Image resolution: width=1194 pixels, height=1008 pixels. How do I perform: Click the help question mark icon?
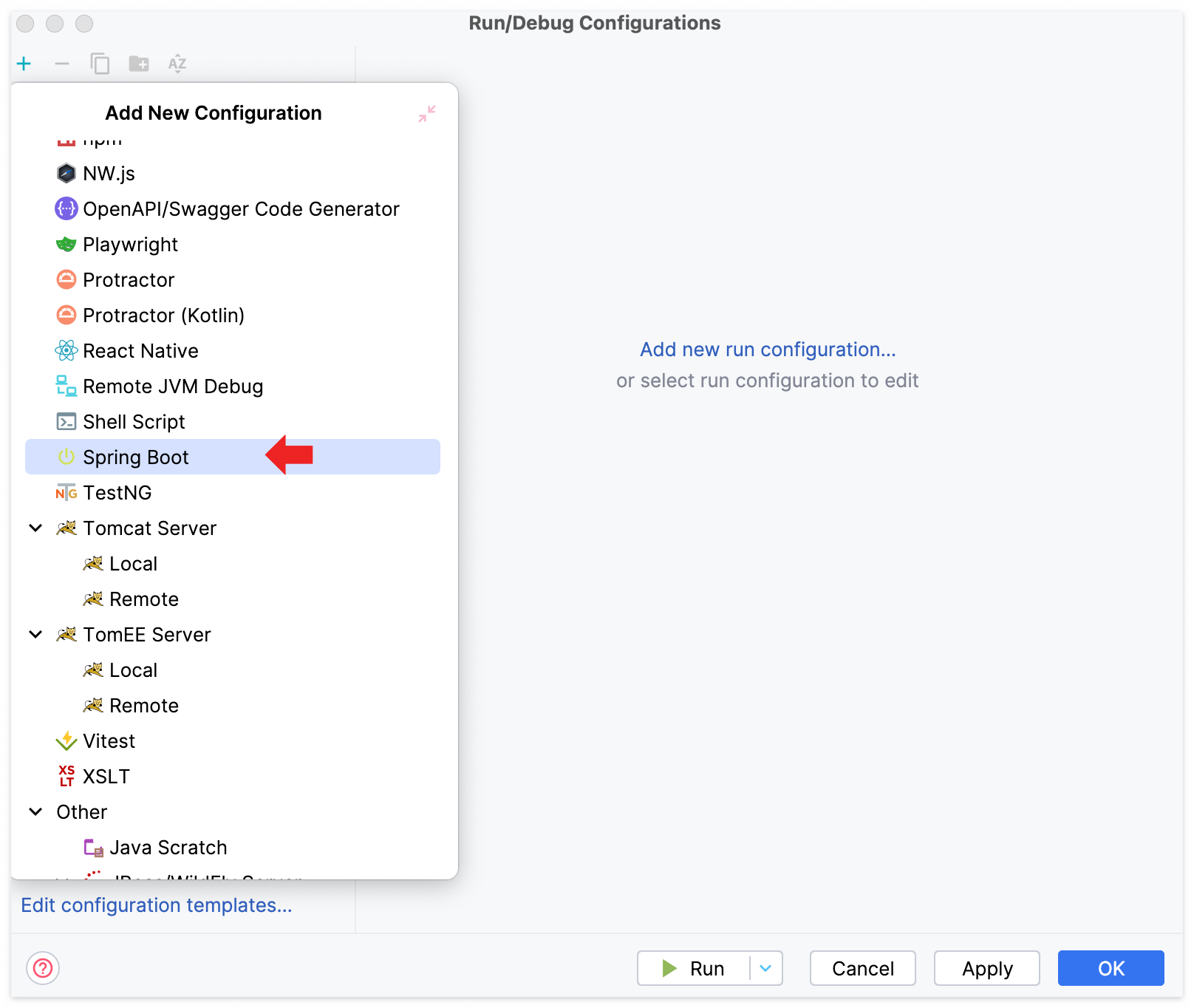click(x=43, y=968)
